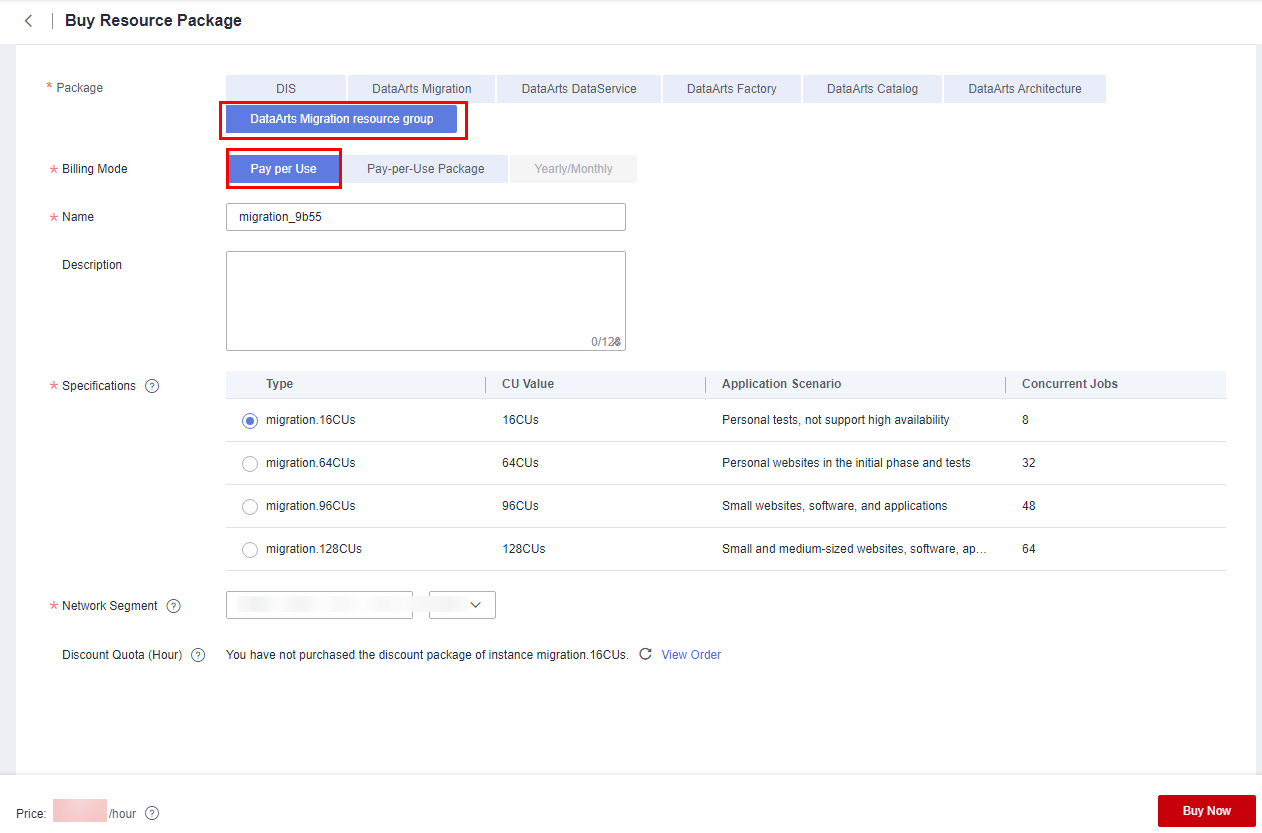The image size is (1262, 833).
Task: Click into the Description text area
Action: (426, 301)
